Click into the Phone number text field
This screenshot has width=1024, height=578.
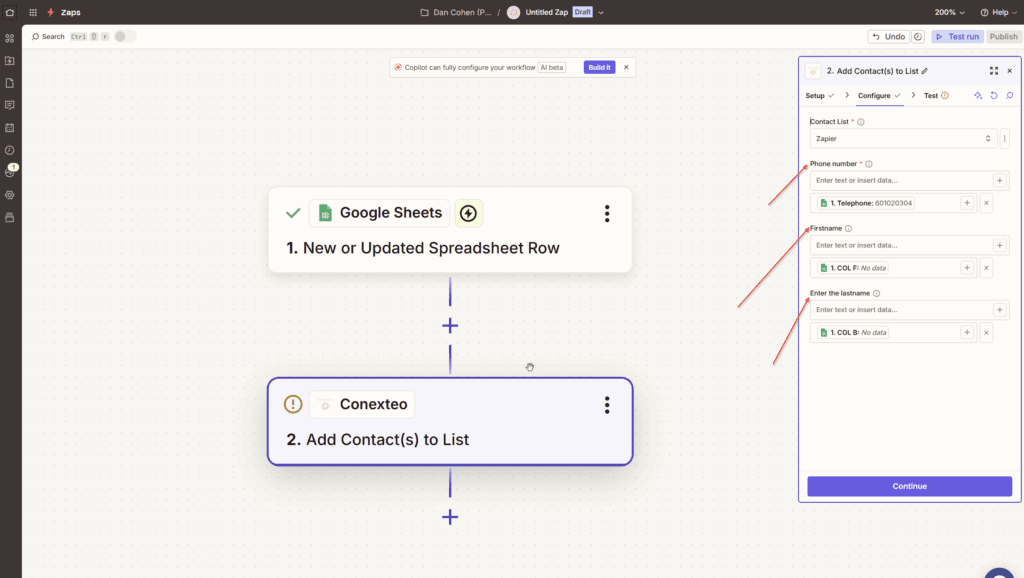coord(898,181)
